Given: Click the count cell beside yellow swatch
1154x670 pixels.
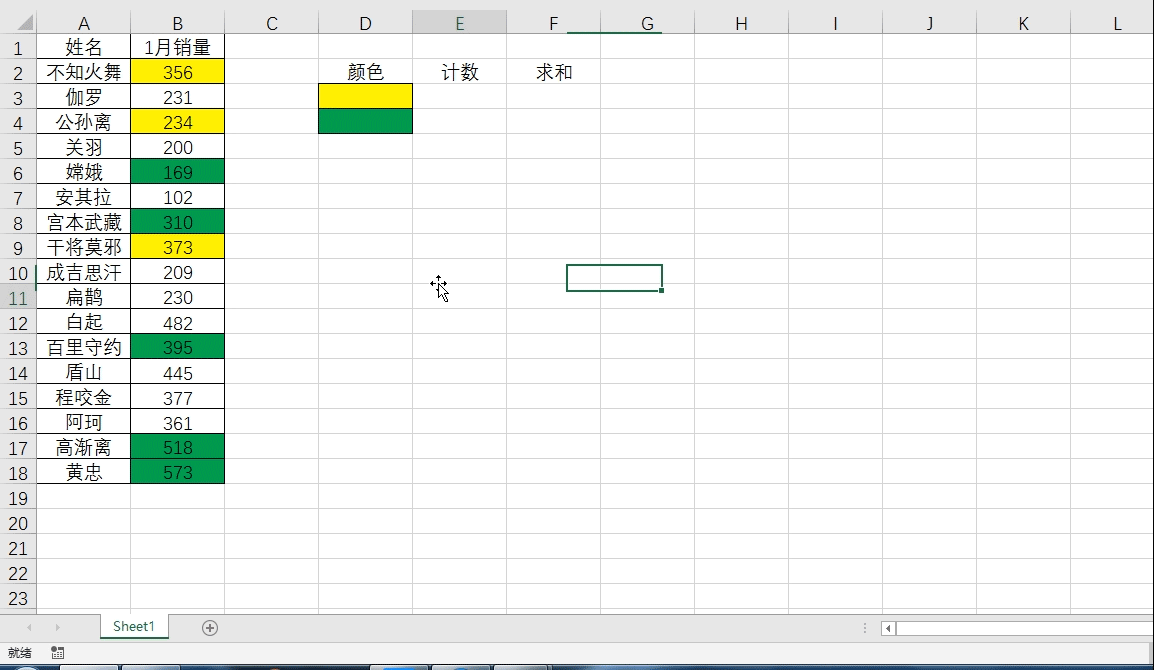Looking at the screenshot, I should click(x=459, y=96).
